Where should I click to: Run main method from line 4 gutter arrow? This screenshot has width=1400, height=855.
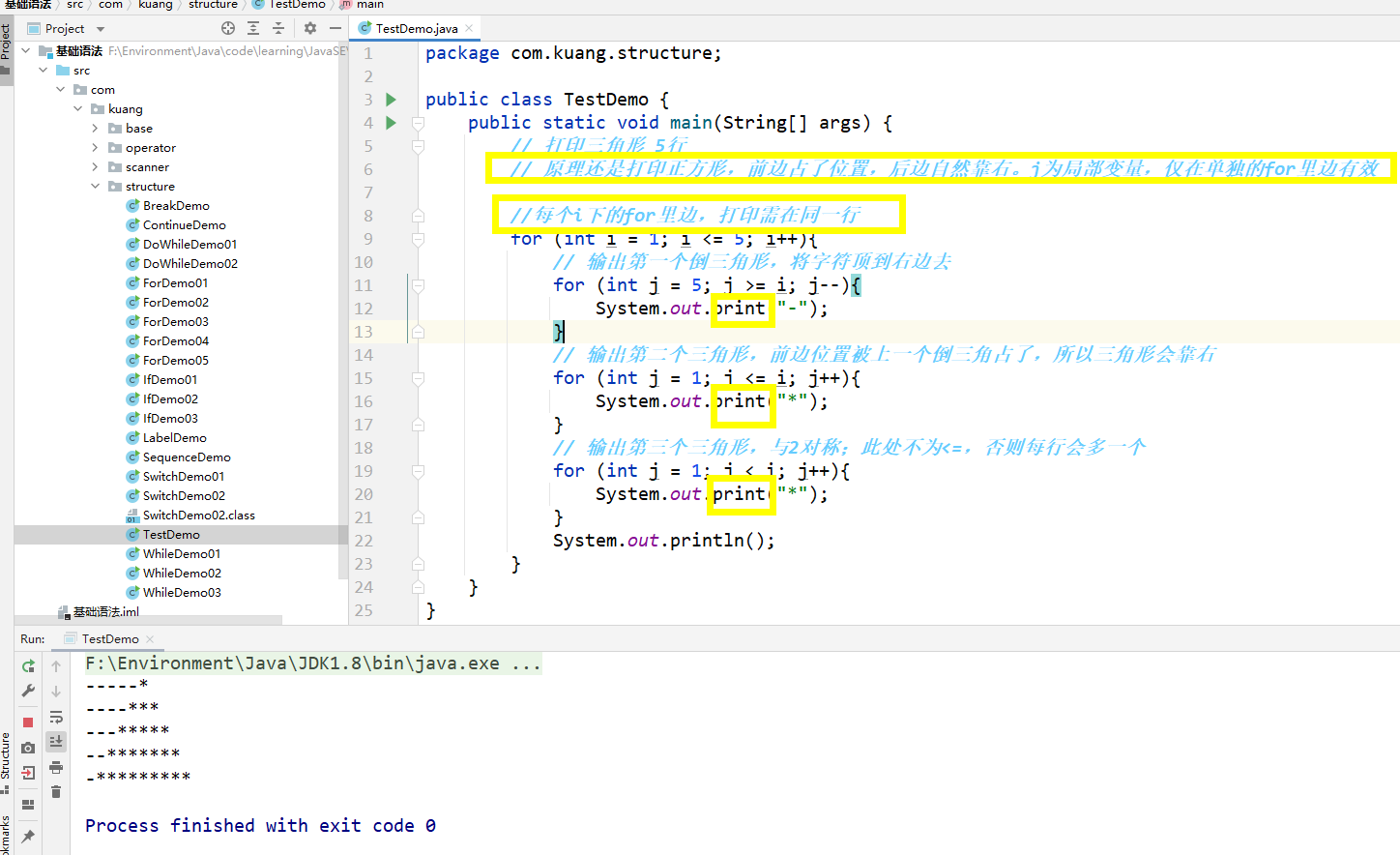(x=391, y=123)
